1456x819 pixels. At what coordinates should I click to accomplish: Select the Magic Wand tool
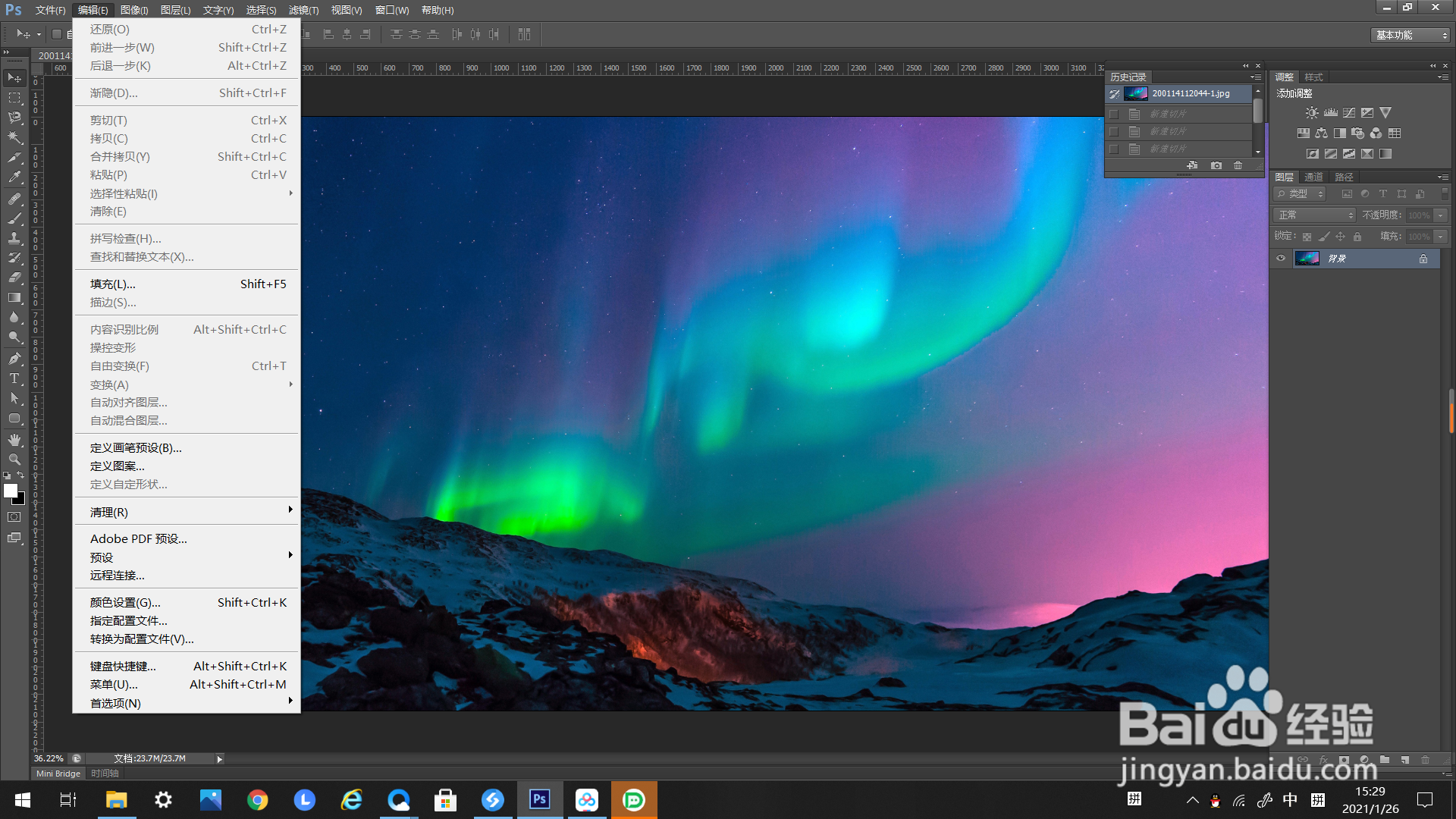14,137
